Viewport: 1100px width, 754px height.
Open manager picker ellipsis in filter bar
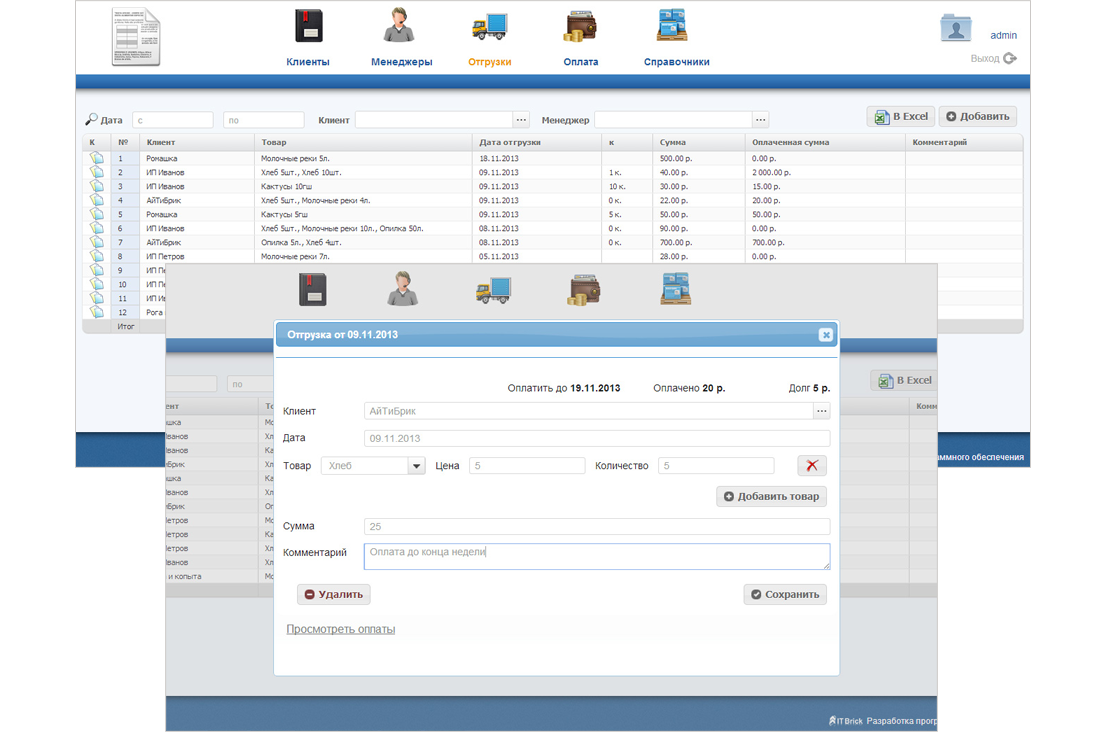click(761, 120)
